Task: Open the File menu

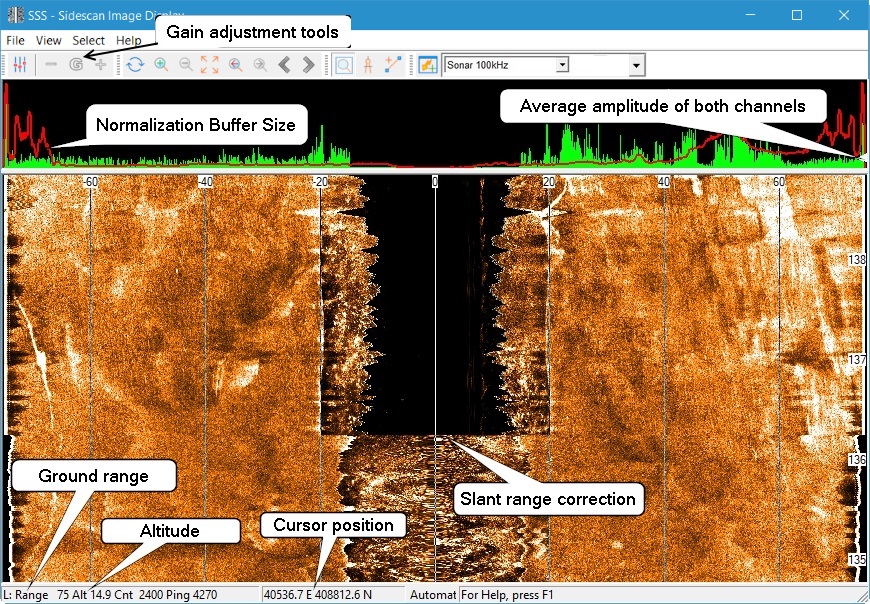Action: click(15, 41)
